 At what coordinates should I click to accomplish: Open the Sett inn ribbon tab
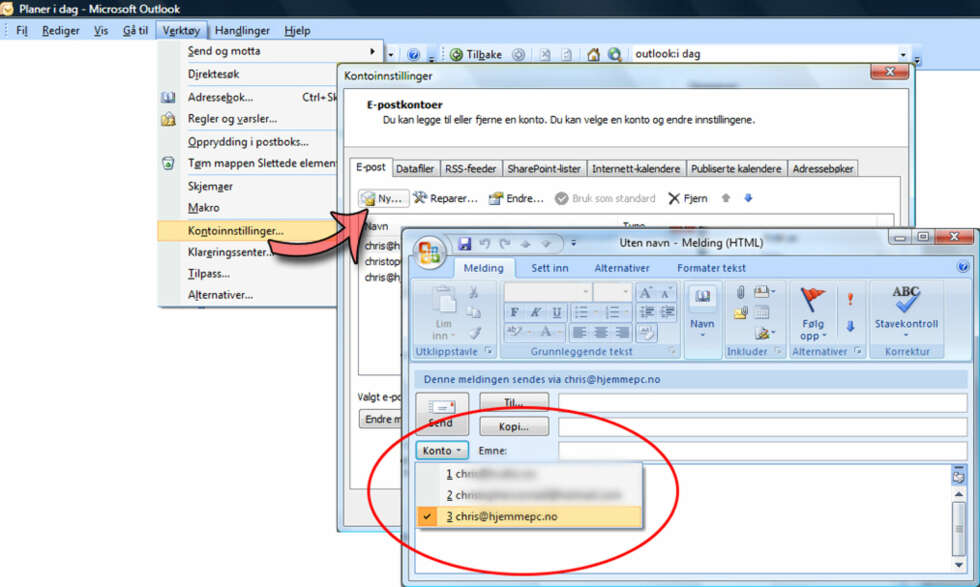(549, 268)
